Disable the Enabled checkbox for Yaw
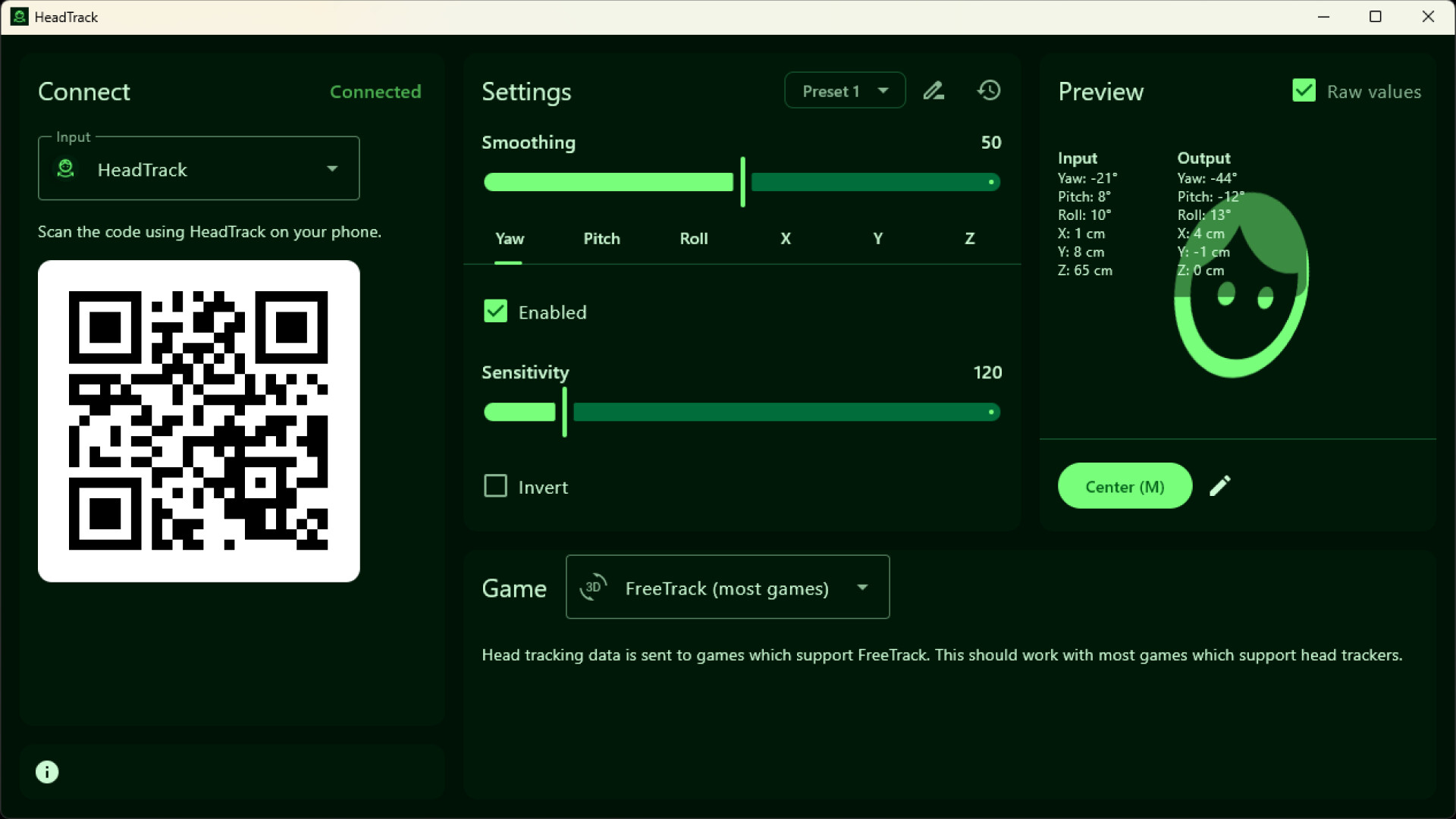 point(495,311)
